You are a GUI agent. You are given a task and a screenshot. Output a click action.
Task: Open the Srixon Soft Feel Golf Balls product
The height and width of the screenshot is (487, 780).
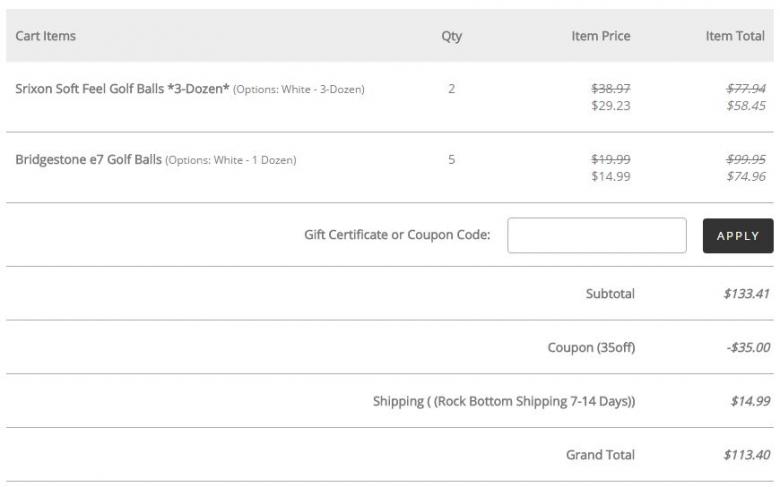(122, 89)
